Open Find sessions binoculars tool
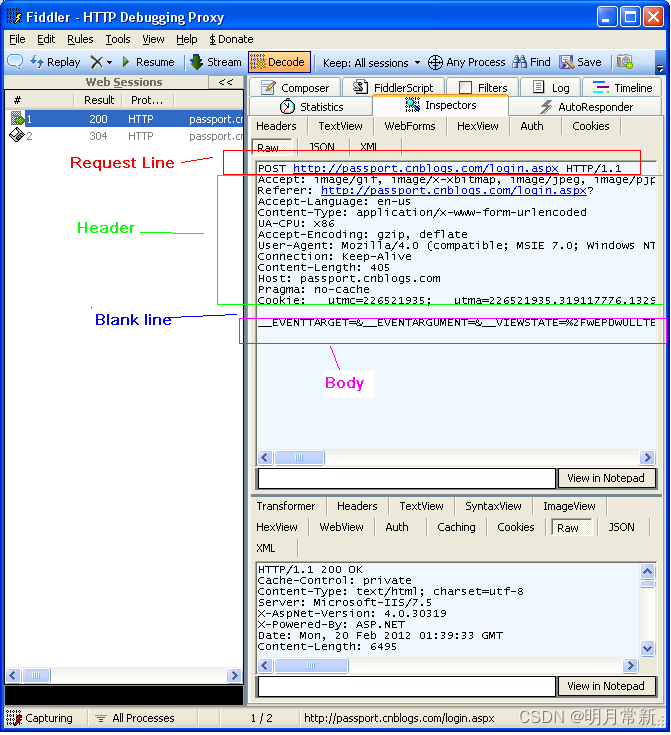This screenshot has width=671, height=735. coord(531,62)
